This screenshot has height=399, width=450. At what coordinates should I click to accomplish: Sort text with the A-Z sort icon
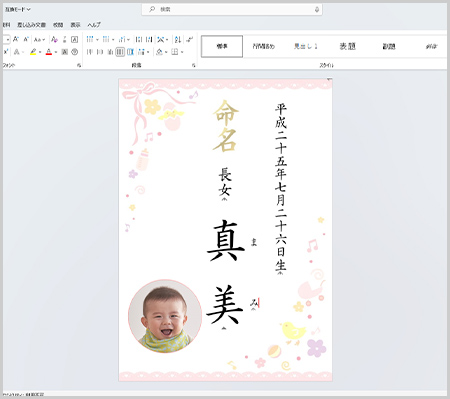(x=178, y=39)
